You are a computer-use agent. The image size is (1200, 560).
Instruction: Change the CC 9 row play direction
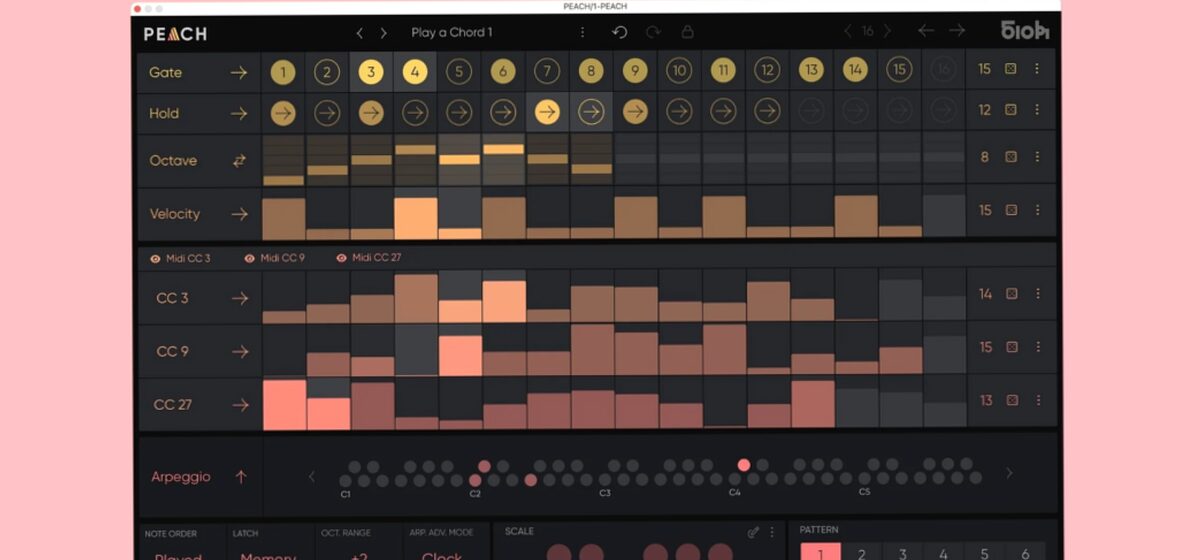point(239,351)
